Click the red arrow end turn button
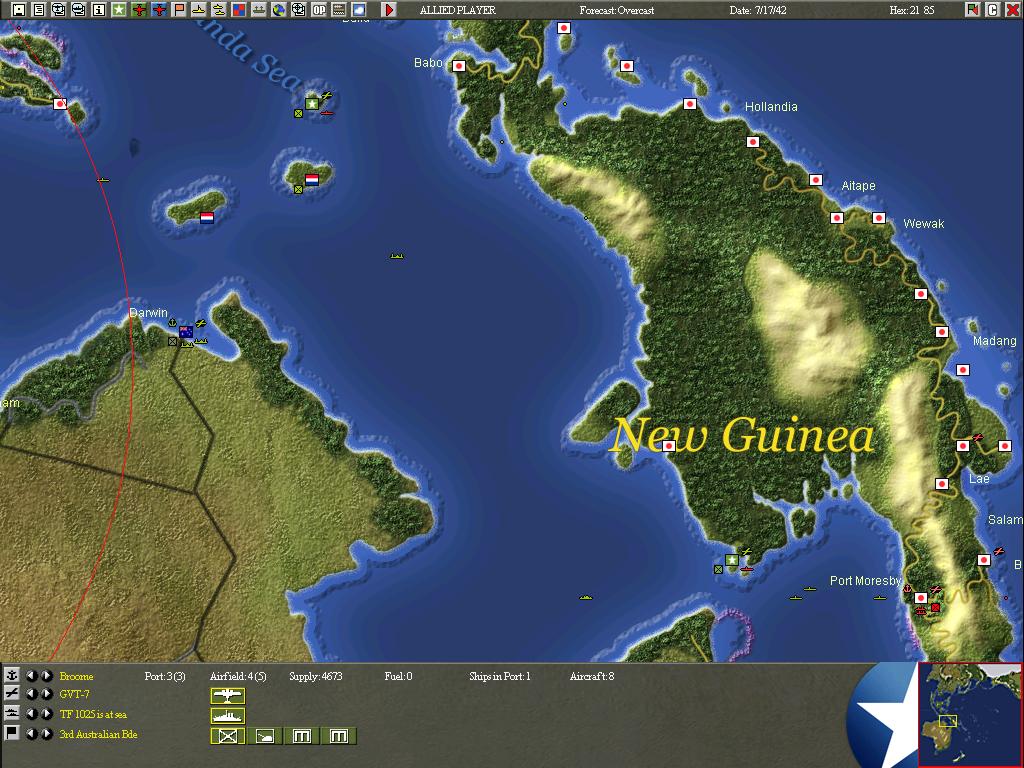 coord(389,10)
